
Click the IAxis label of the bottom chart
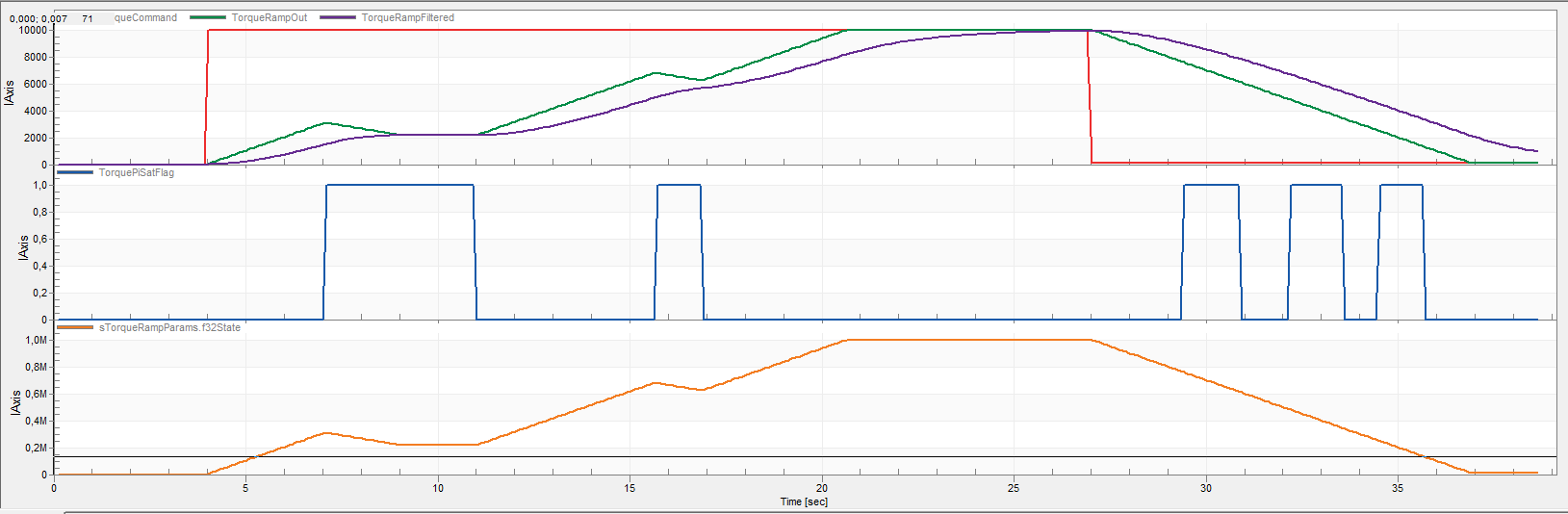(15, 403)
